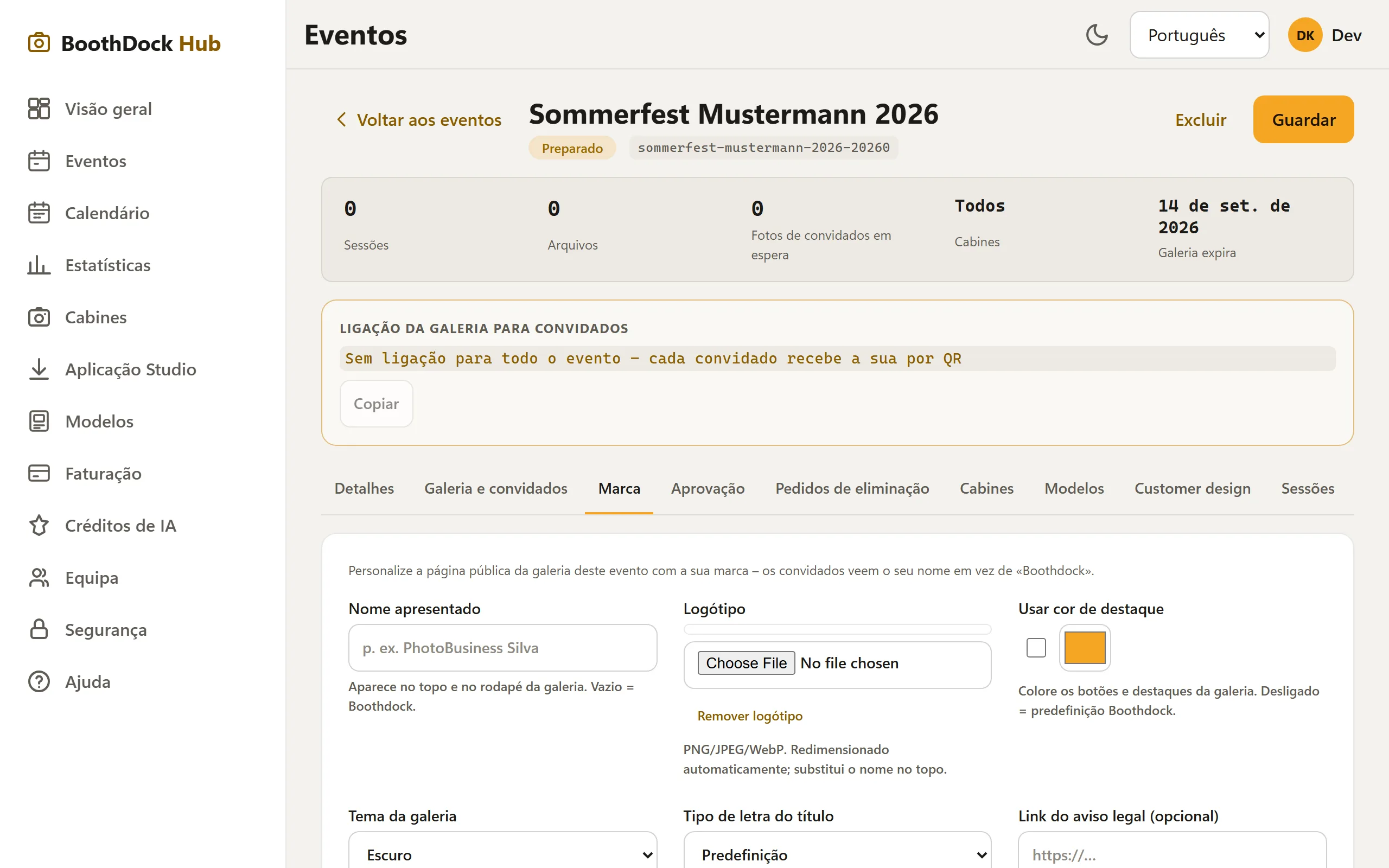
Task: Click the Remover logótipo link
Action: [750, 716]
